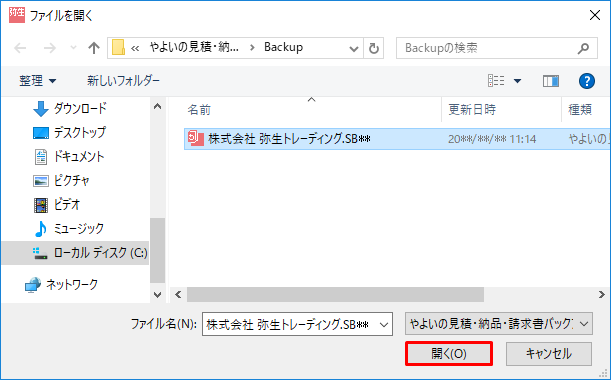Expand the address bar history dropdown
The width and height of the screenshot is (611, 380).
pyautogui.click(x=353, y=48)
